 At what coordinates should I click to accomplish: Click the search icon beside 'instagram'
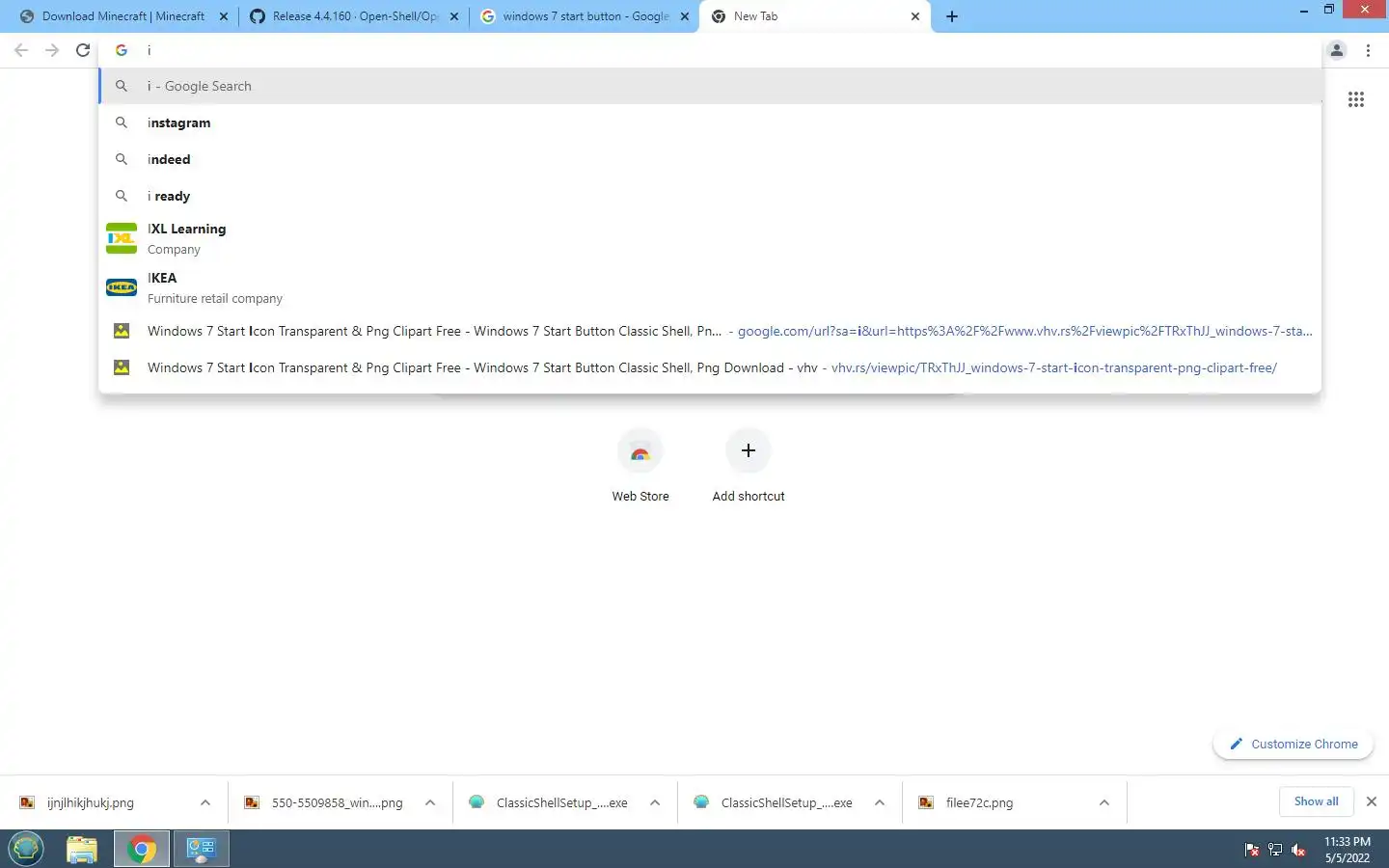point(122,122)
